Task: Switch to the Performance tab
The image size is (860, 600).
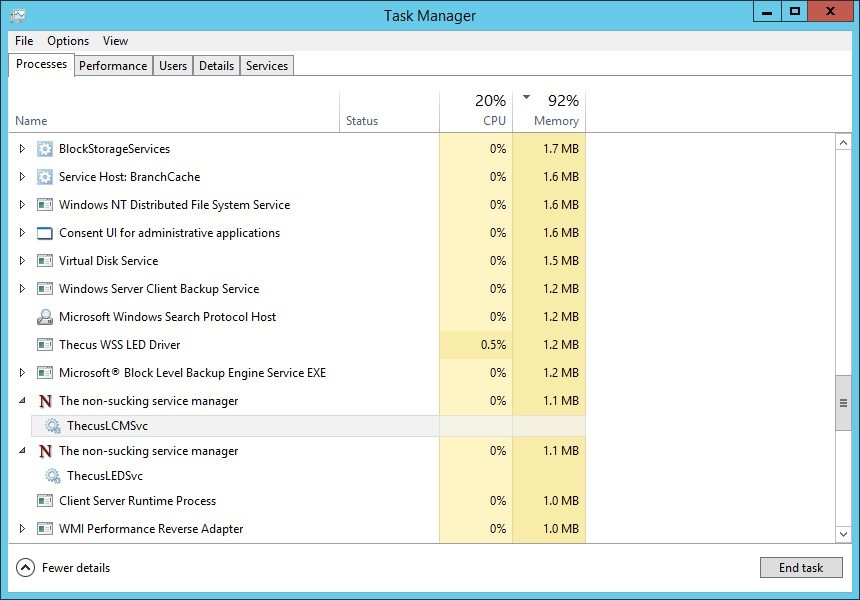Action: tap(113, 65)
